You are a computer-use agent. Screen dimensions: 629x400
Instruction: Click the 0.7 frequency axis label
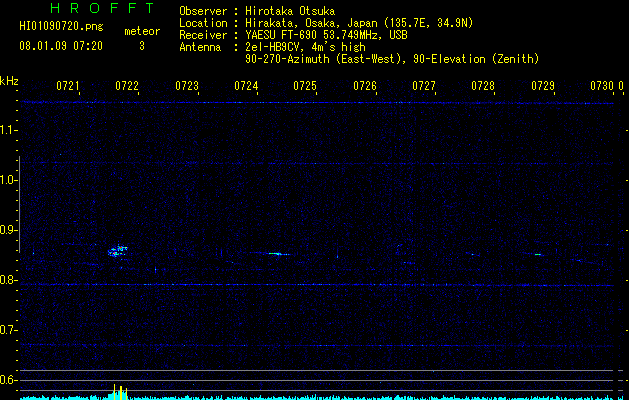(x=8, y=330)
